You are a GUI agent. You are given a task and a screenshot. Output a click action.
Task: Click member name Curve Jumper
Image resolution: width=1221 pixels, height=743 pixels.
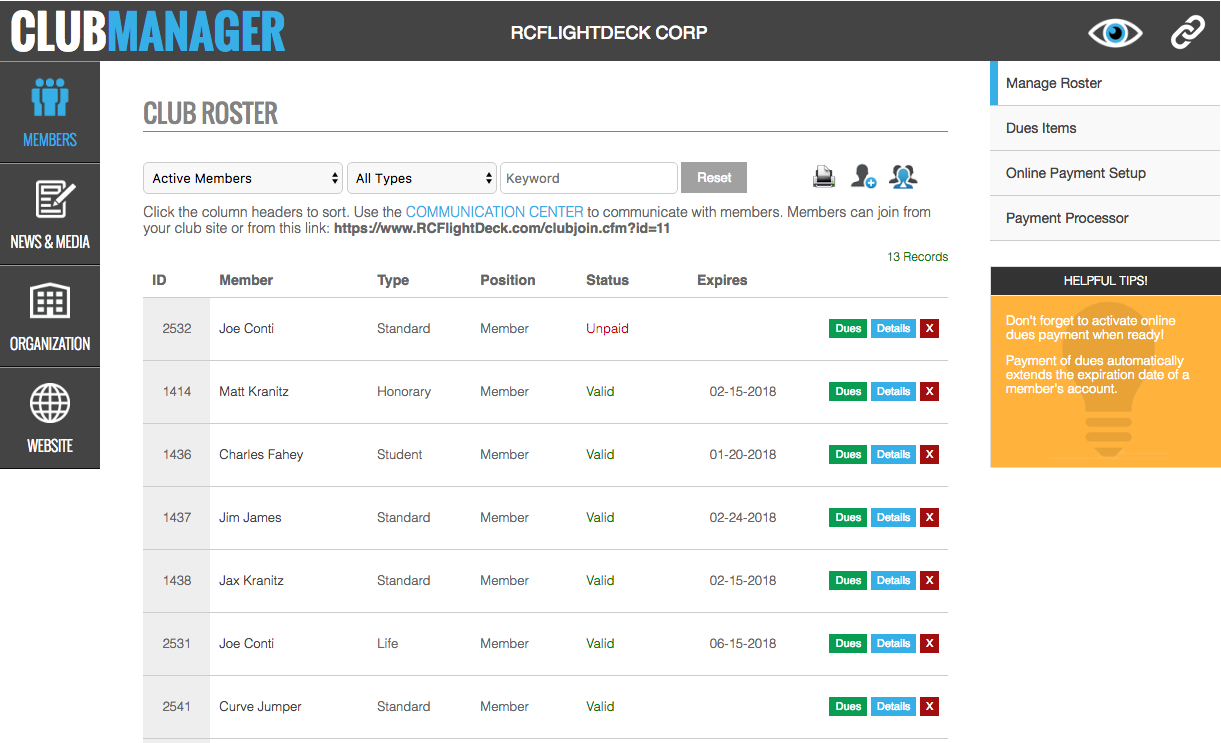[260, 706]
